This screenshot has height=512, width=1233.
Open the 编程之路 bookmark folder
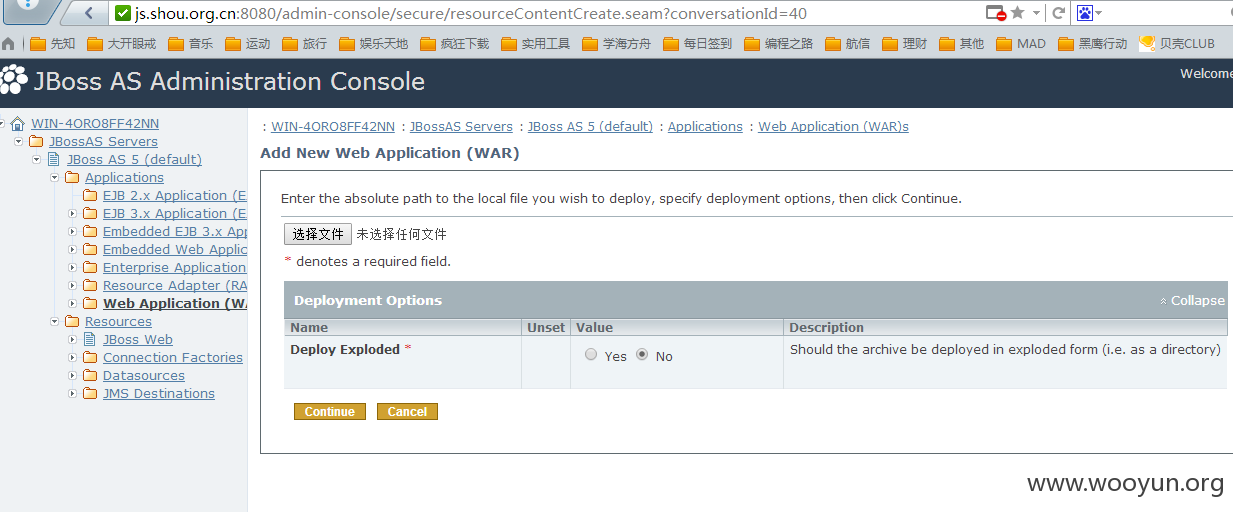click(x=779, y=44)
